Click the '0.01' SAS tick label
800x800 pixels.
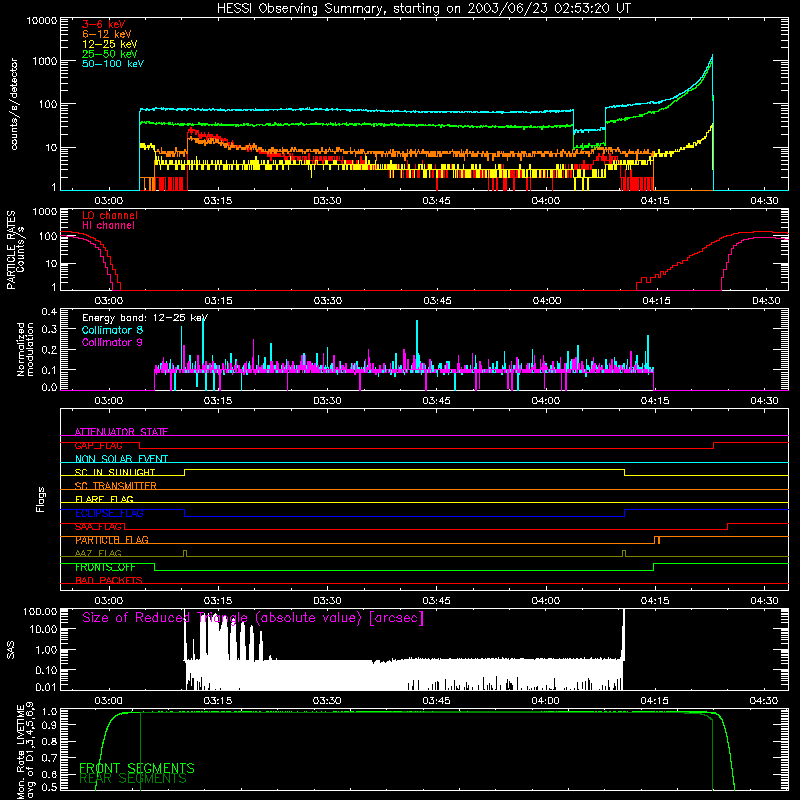46,687
